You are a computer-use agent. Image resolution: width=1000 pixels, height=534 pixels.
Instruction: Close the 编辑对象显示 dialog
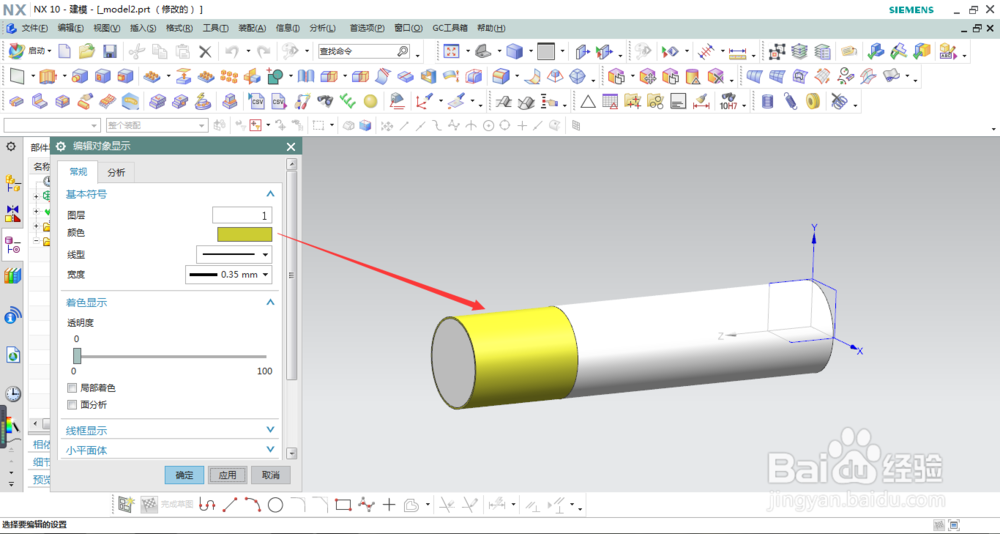coord(291,147)
